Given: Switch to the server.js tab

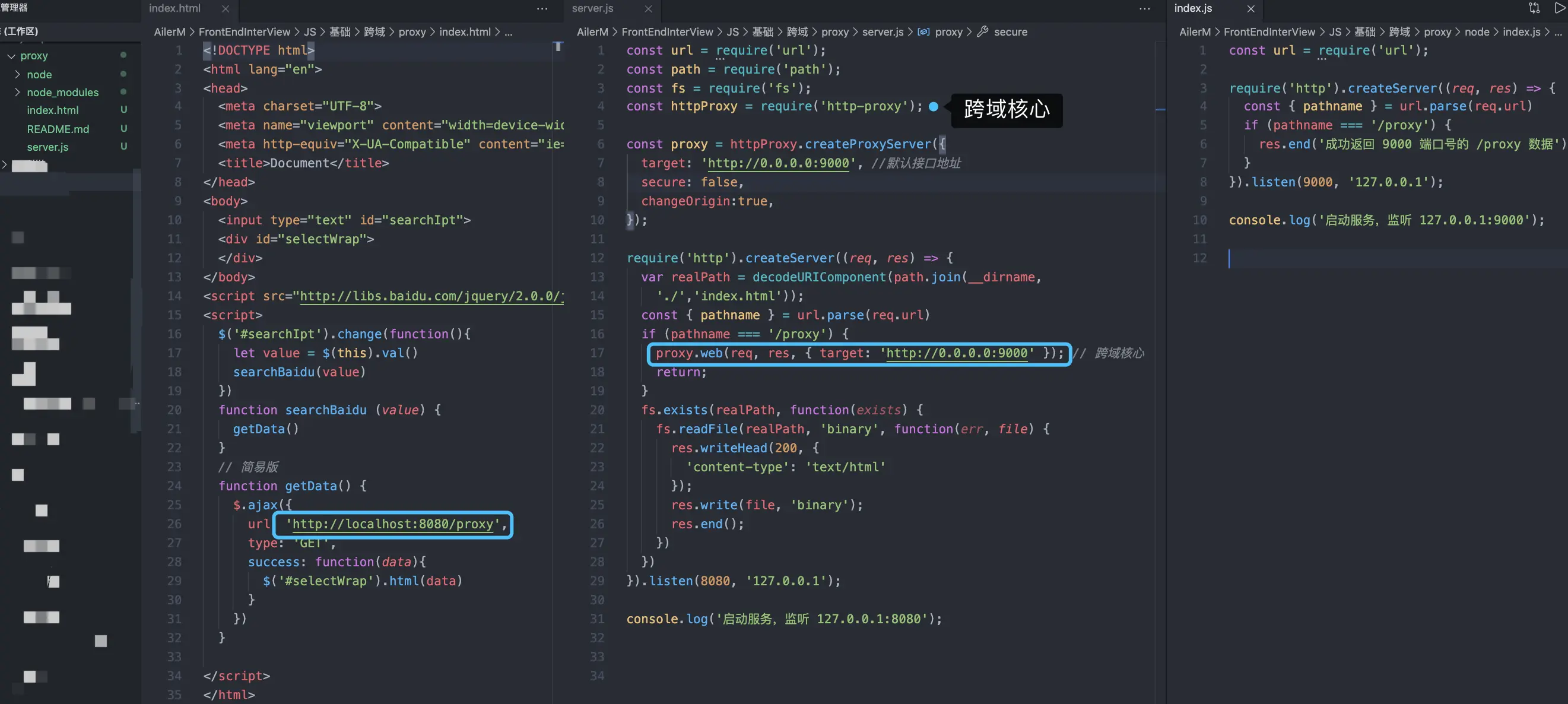Looking at the screenshot, I should point(593,8).
